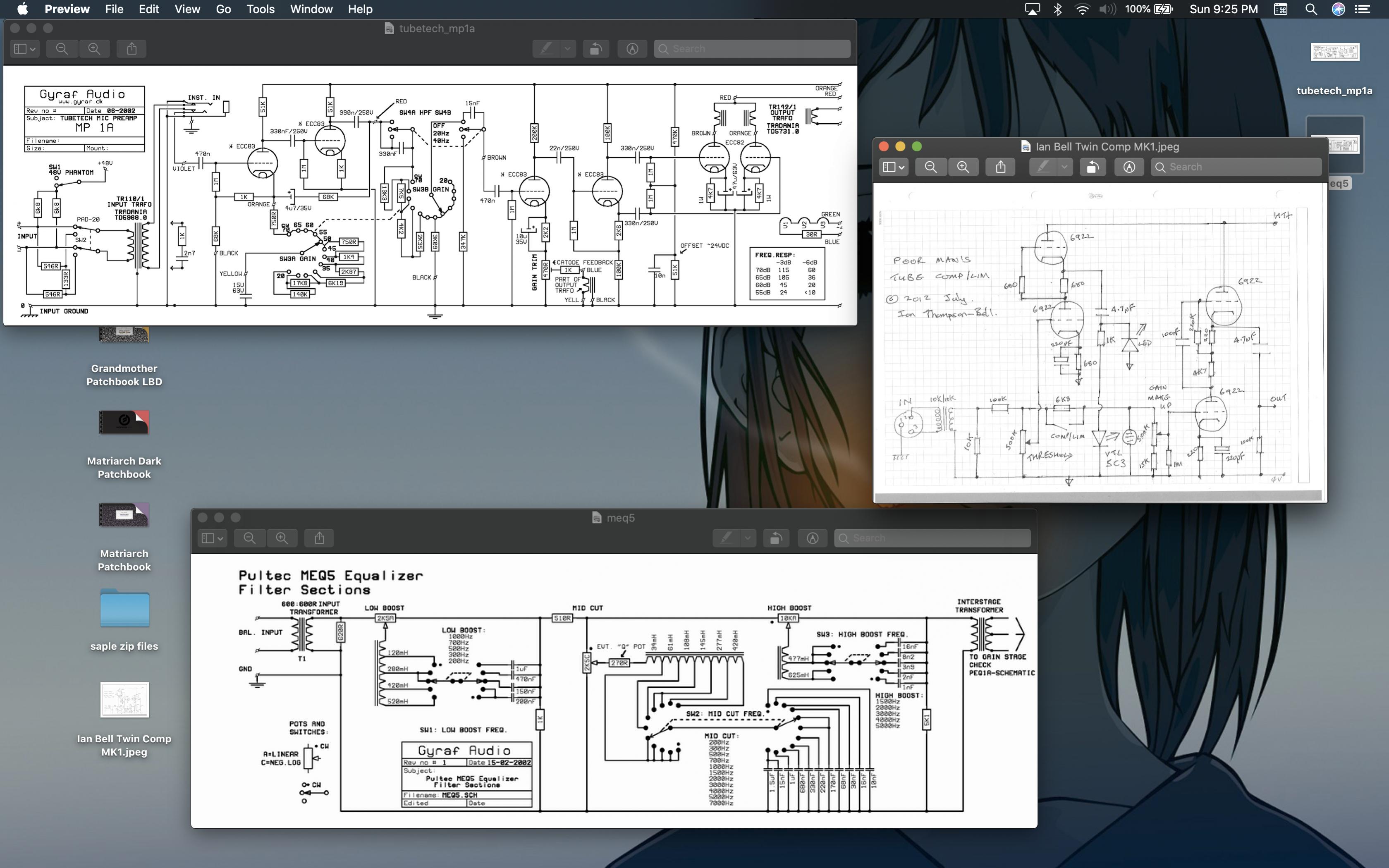The width and height of the screenshot is (1389, 868).
Task: Toggle Markup toolbar in Ian Bell Twin Comp window
Action: 1129,167
